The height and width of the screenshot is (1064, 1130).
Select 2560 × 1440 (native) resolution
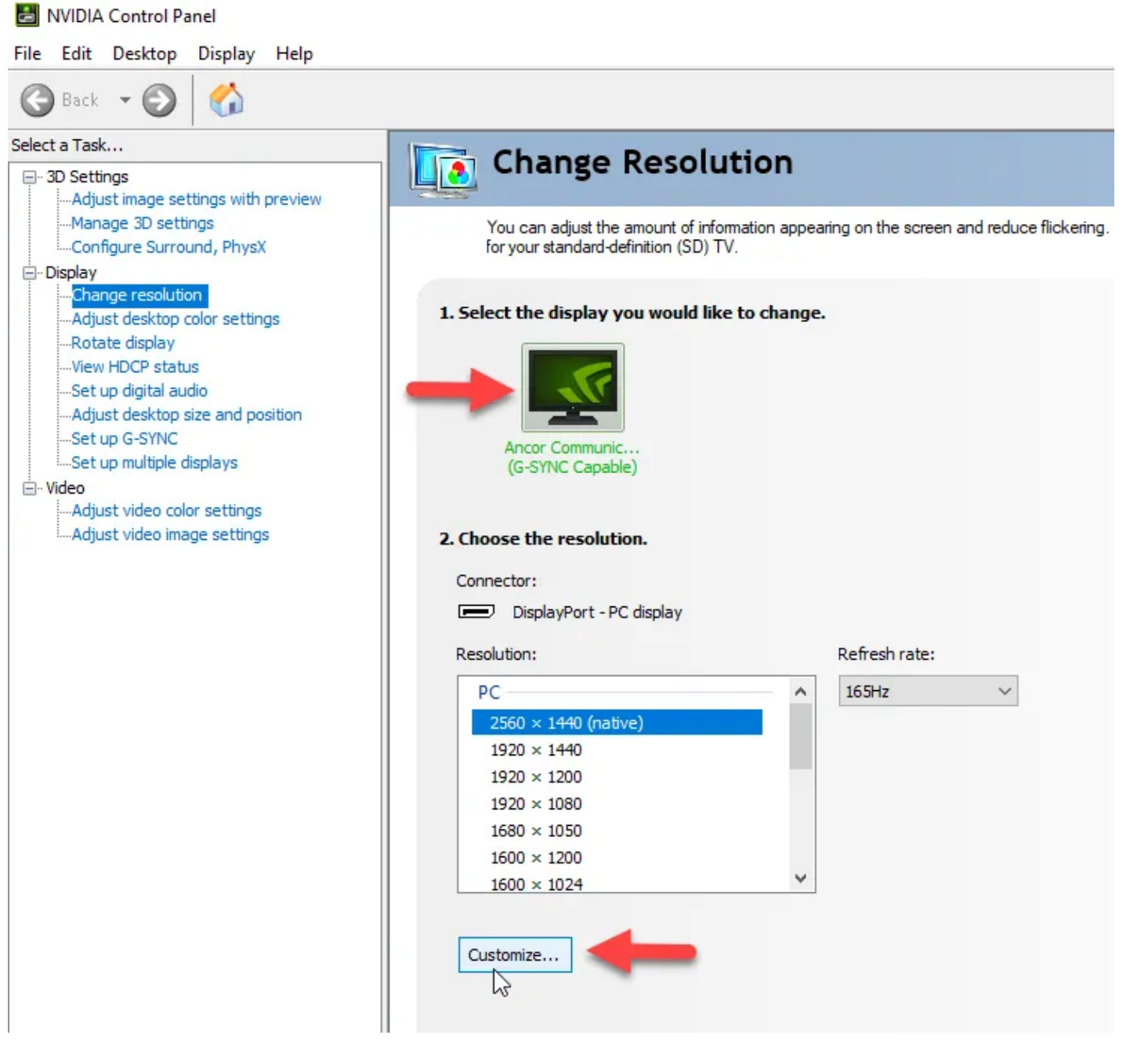(617, 723)
